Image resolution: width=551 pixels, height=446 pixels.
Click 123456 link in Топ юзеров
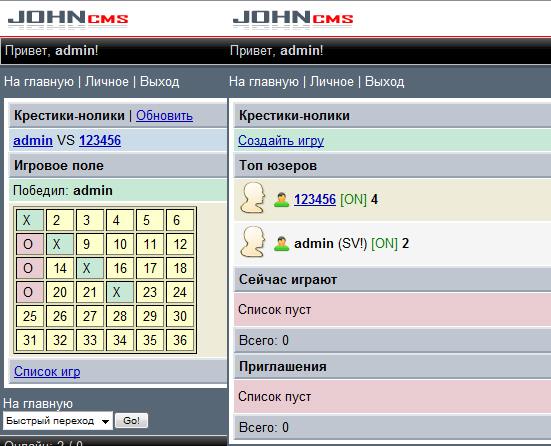point(315,199)
